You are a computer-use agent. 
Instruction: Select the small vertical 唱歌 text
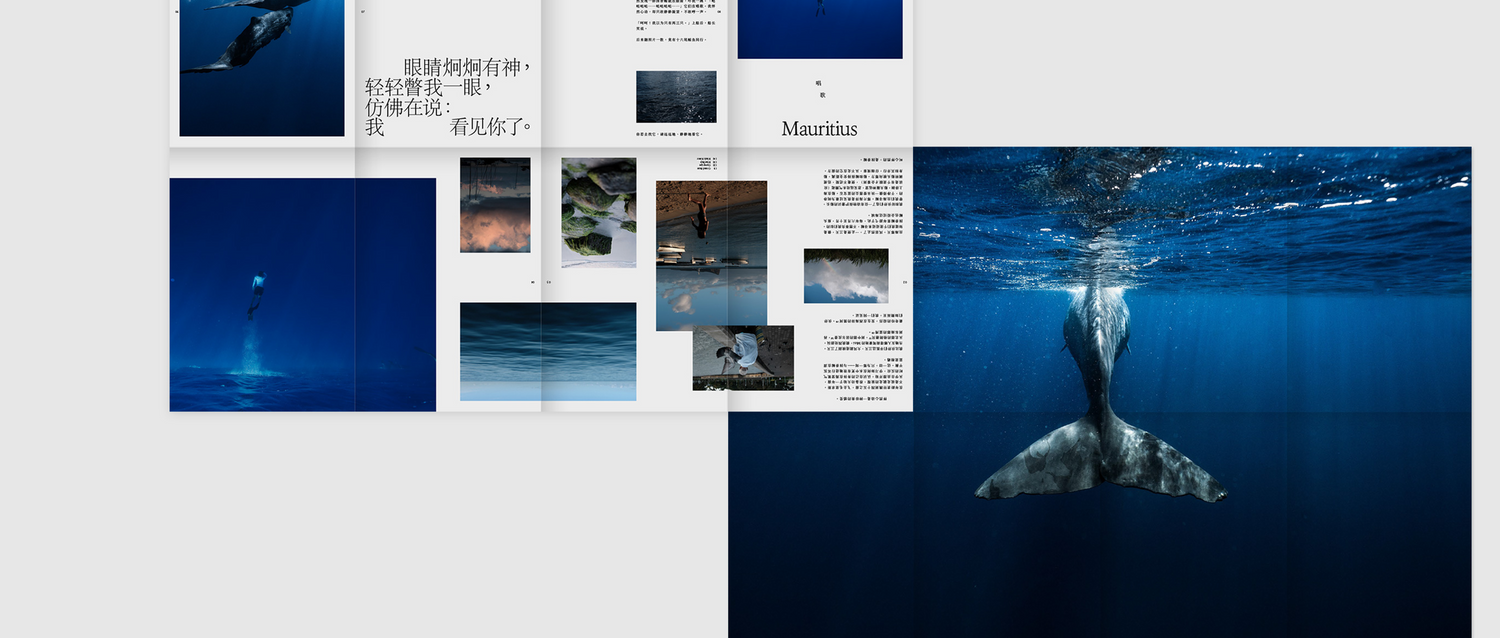[820, 89]
